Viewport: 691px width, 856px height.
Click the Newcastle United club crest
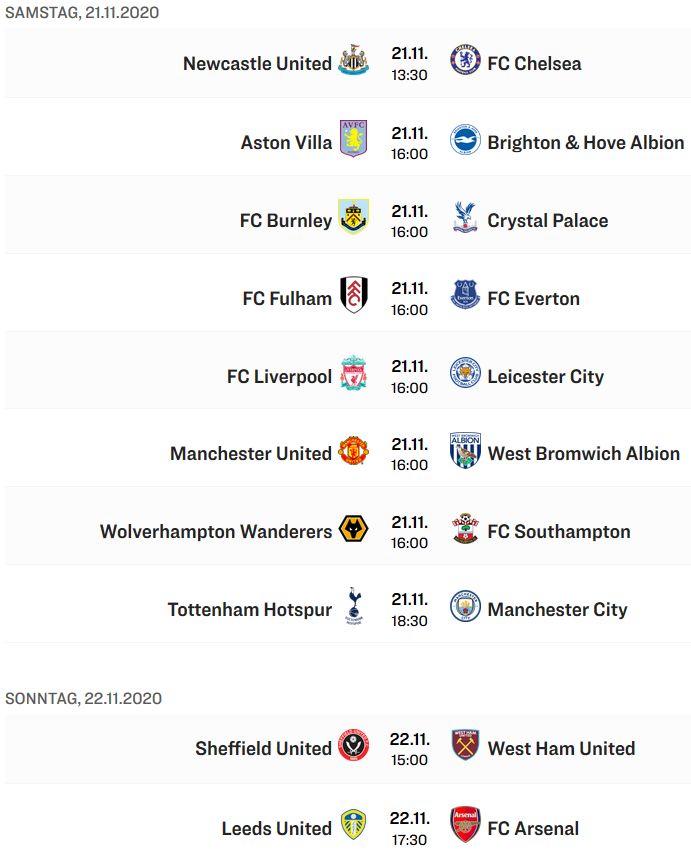pos(353,62)
